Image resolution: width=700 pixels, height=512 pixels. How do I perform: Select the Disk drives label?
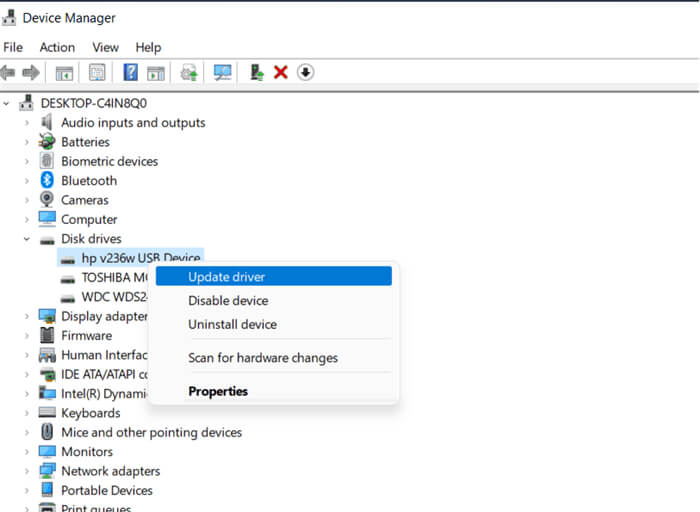click(91, 238)
